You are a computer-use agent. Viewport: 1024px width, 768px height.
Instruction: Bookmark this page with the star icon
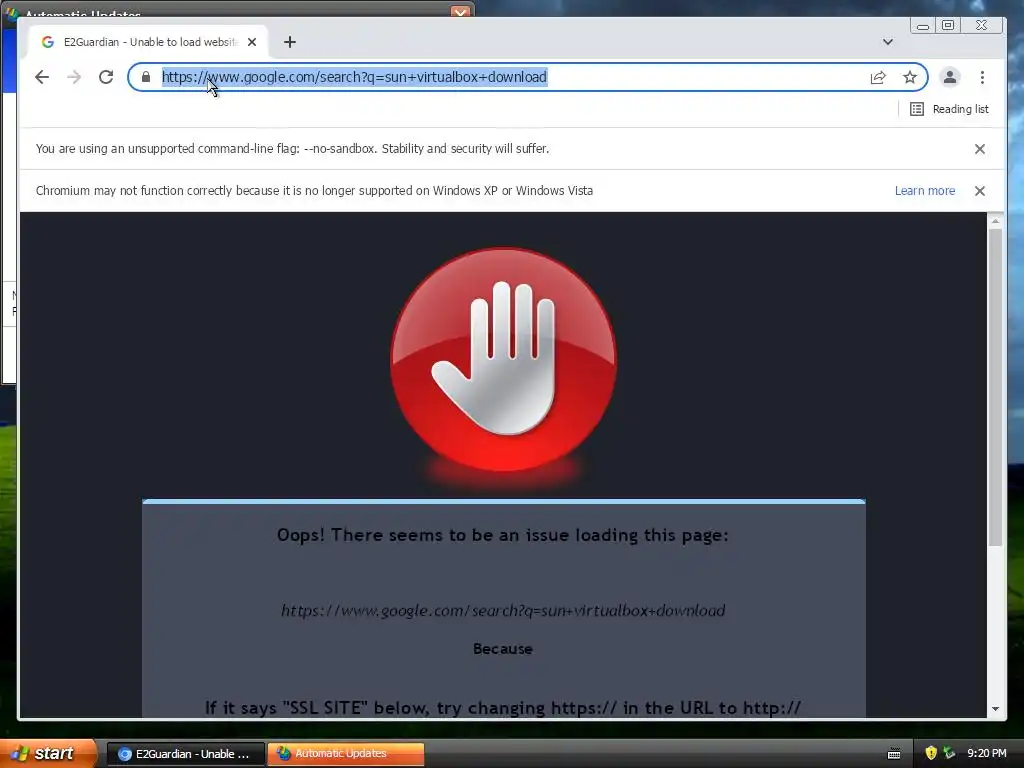[910, 77]
